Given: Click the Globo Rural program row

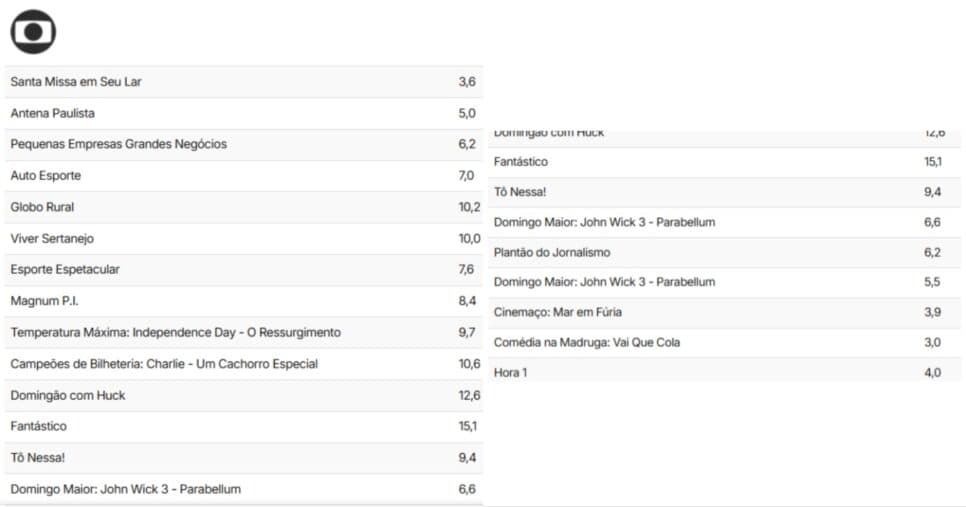Looking at the screenshot, I should (244, 207).
